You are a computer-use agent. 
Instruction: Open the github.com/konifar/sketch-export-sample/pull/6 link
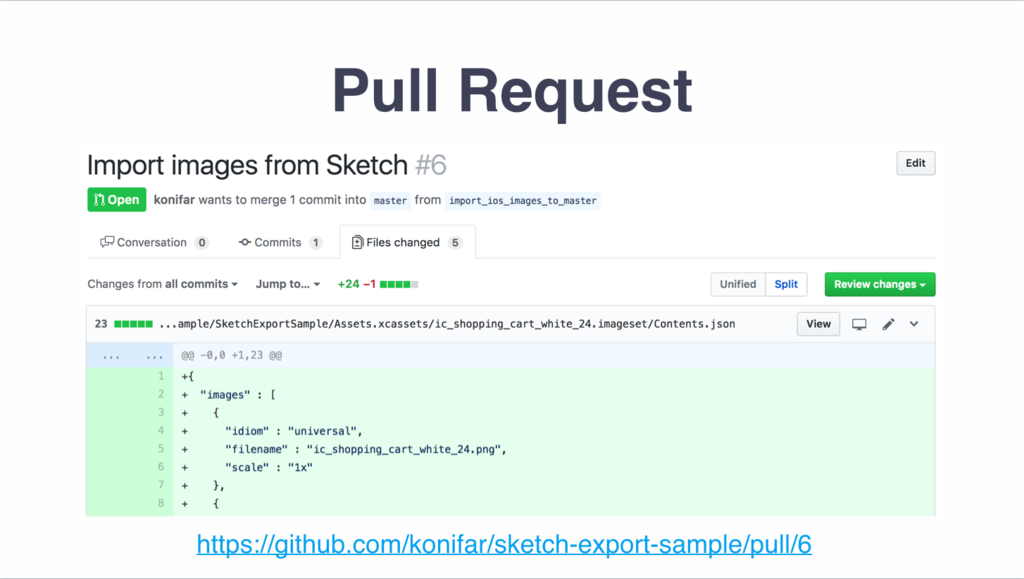[x=504, y=544]
